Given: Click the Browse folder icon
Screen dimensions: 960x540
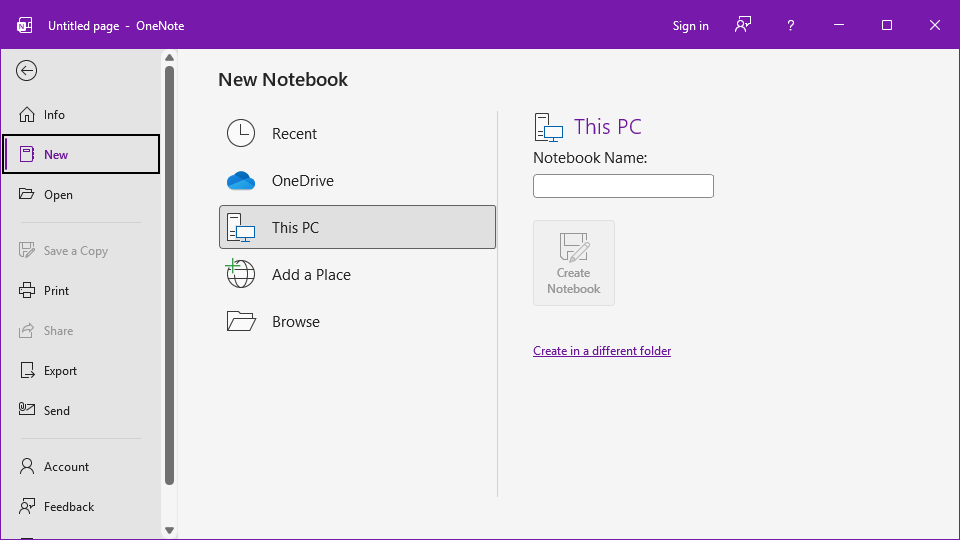Looking at the screenshot, I should 241,321.
